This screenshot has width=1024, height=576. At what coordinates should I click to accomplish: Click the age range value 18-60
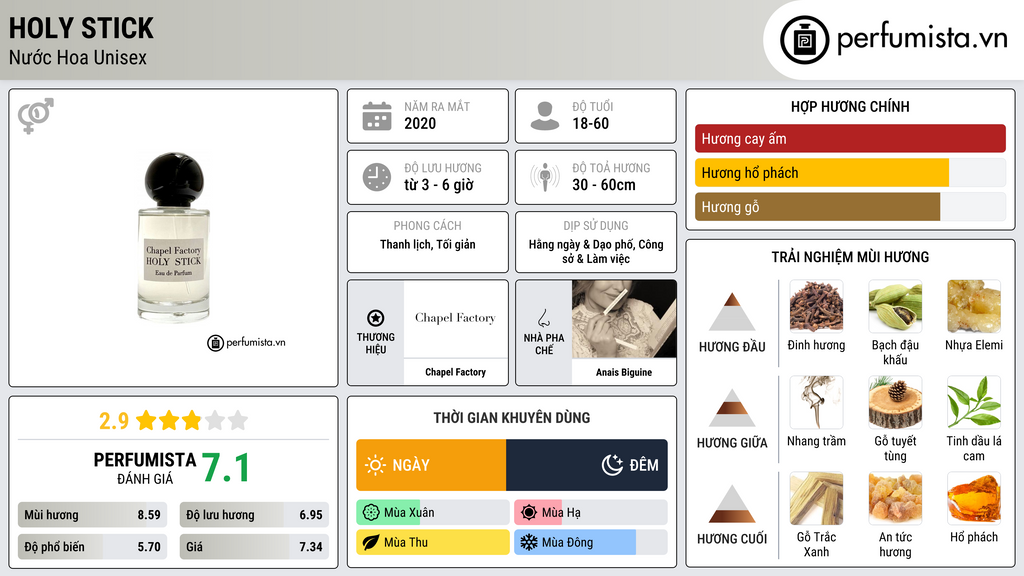tap(590, 123)
